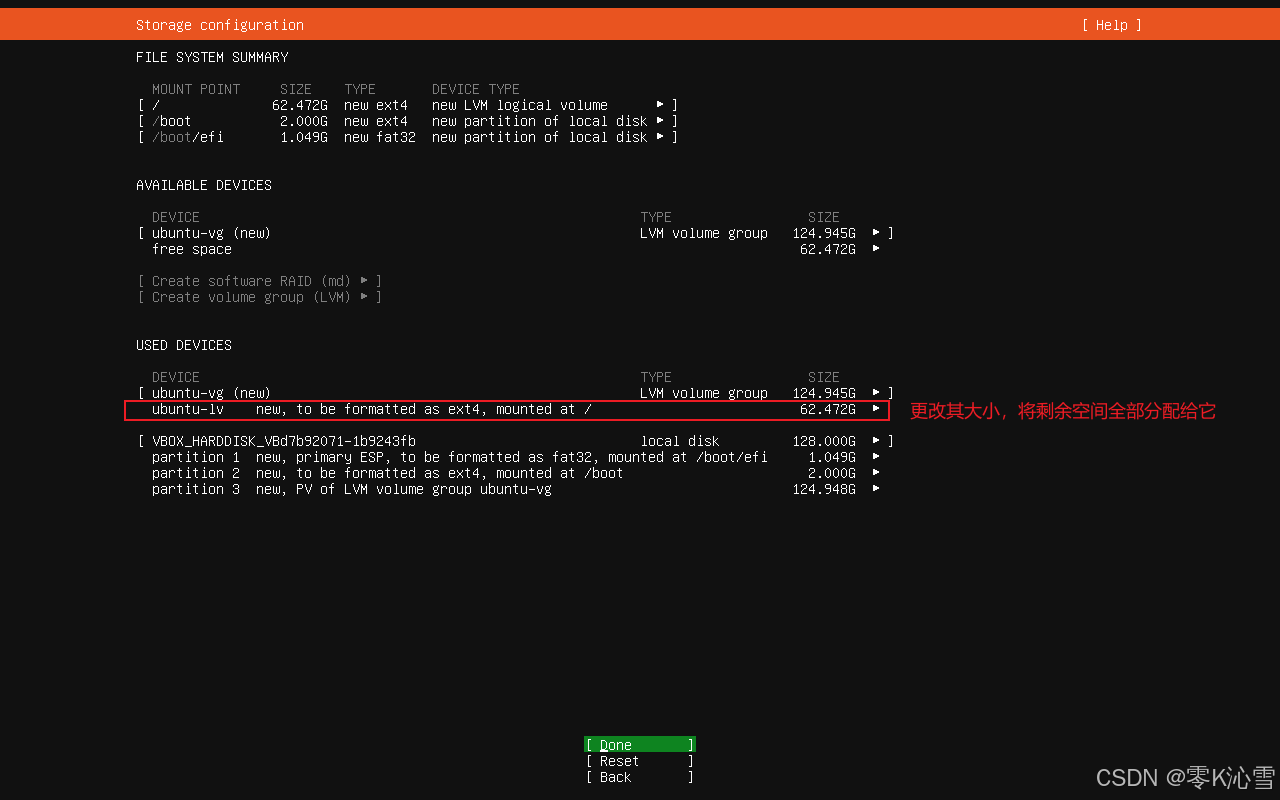Screen dimensions: 1280x800
Task: Confirm storage layout with Done button
Action: click(x=640, y=745)
